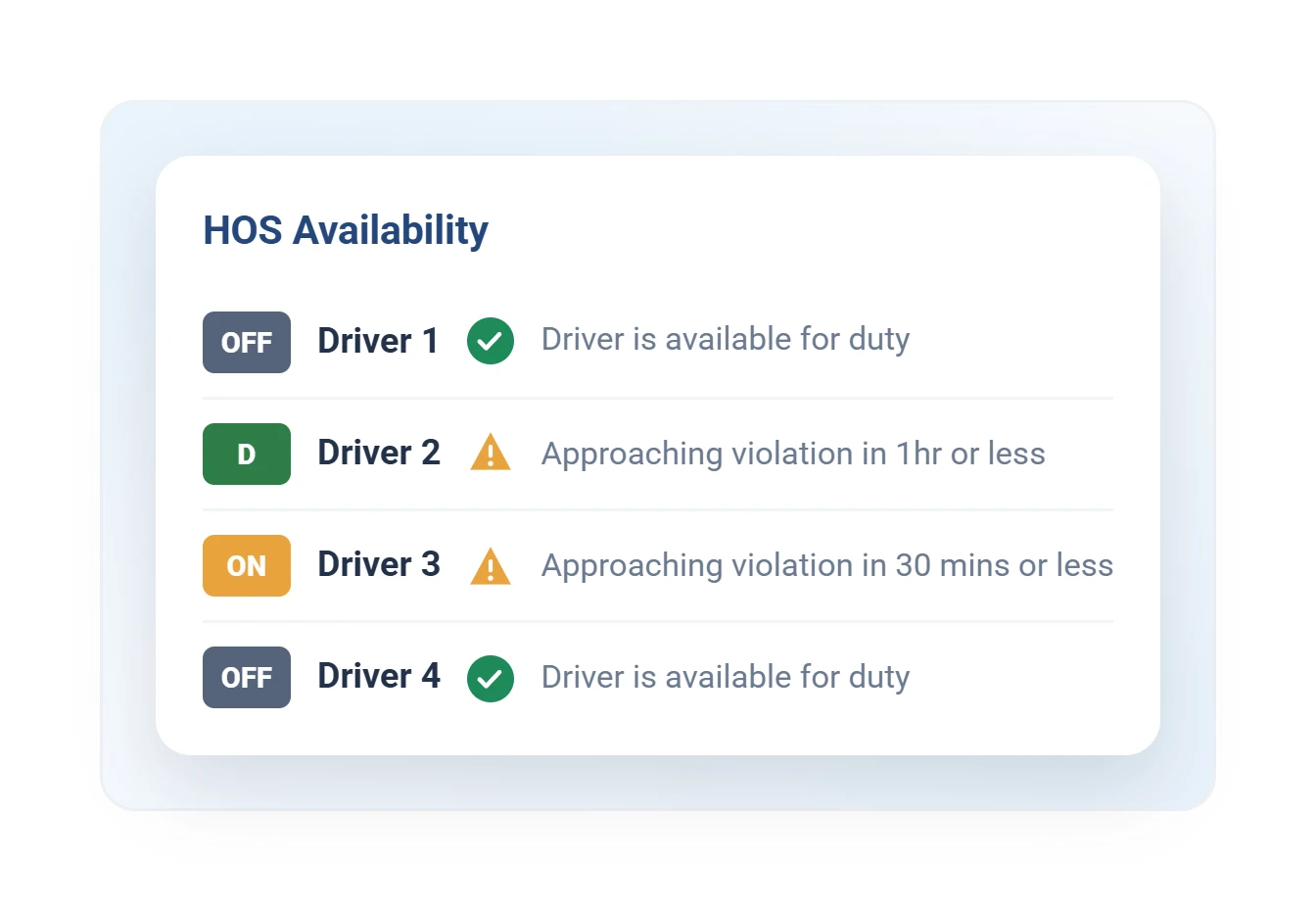Open the Driver 2 name label

tap(379, 453)
